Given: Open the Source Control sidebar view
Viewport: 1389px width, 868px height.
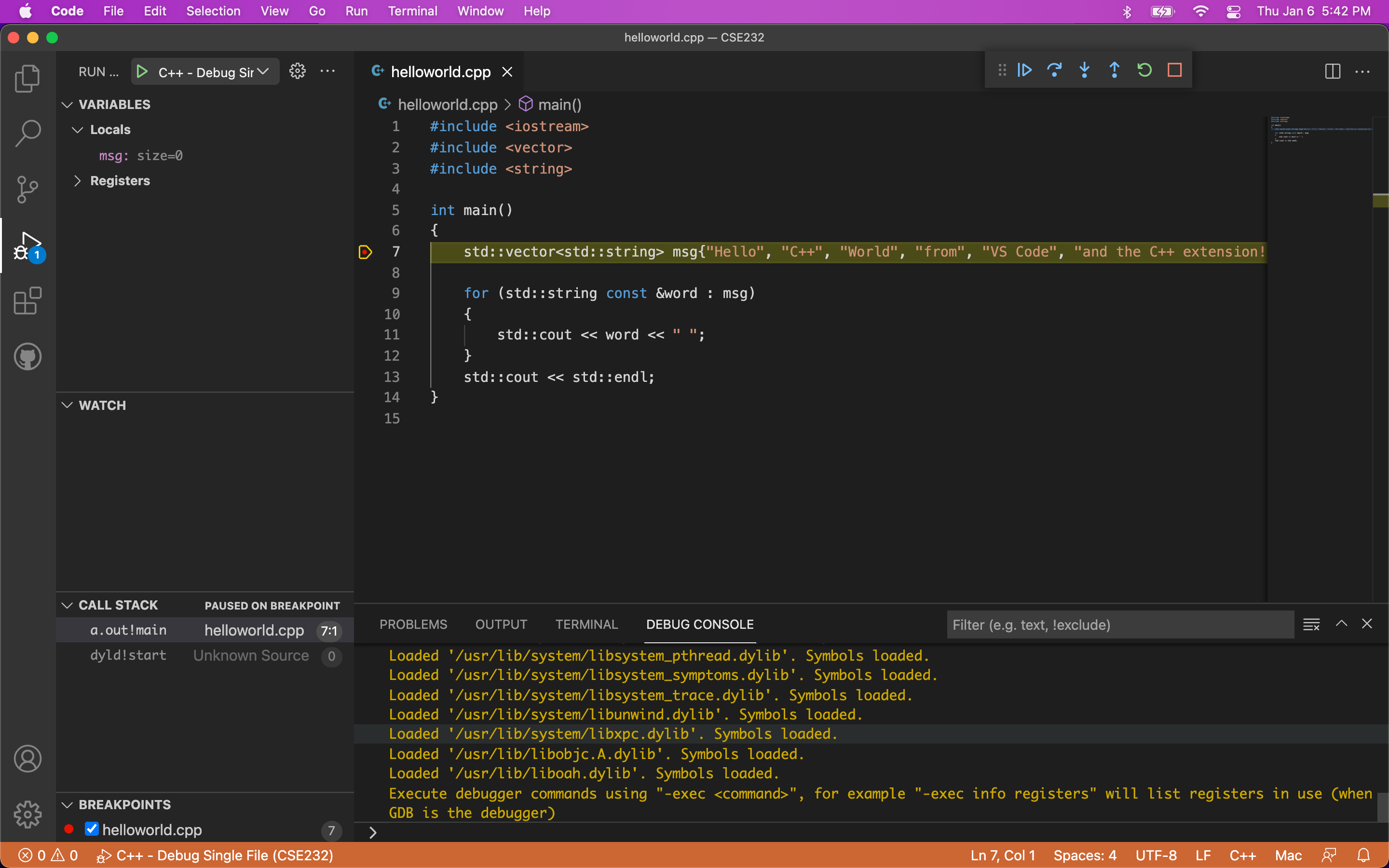Looking at the screenshot, I should pos(27,189).
